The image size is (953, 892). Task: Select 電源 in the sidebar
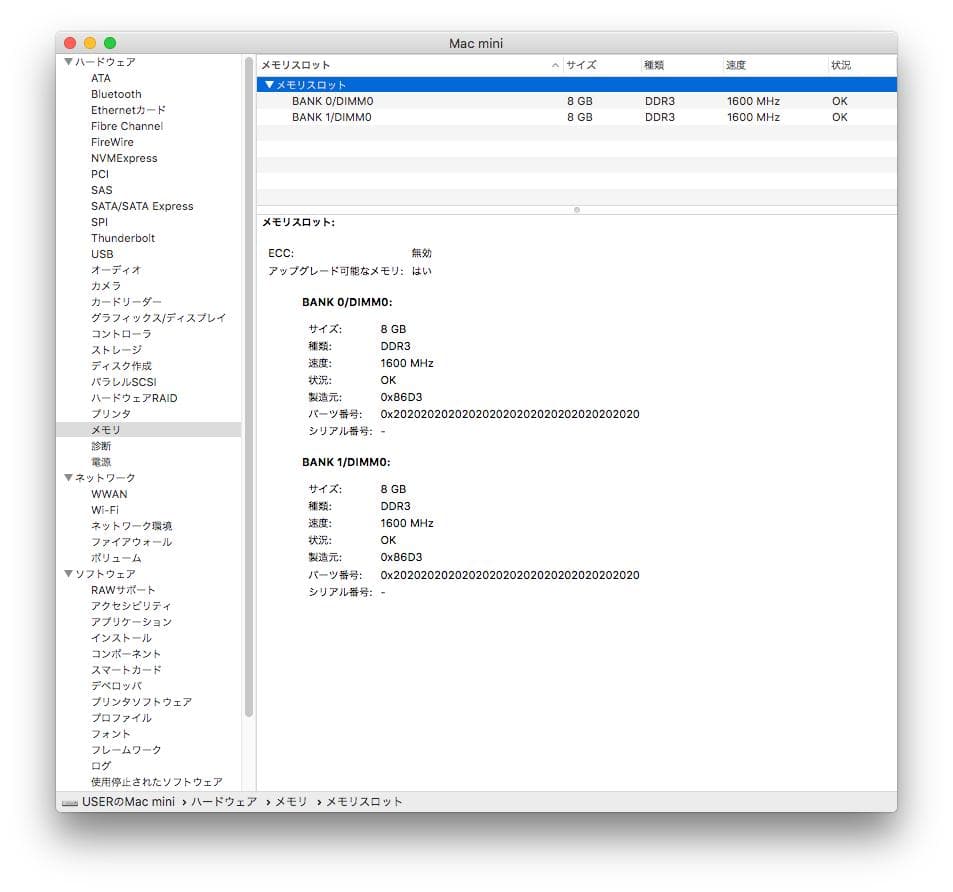click(x=101, y=462)
